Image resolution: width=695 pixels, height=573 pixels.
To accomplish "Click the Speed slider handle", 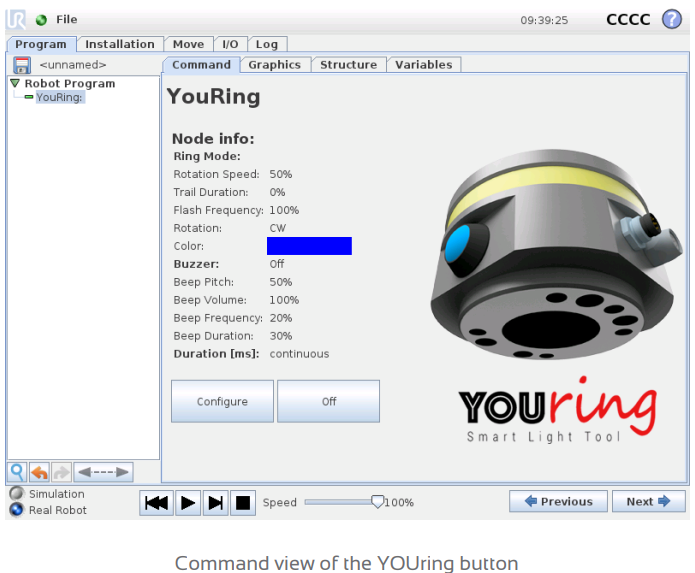I will (377, 502).
